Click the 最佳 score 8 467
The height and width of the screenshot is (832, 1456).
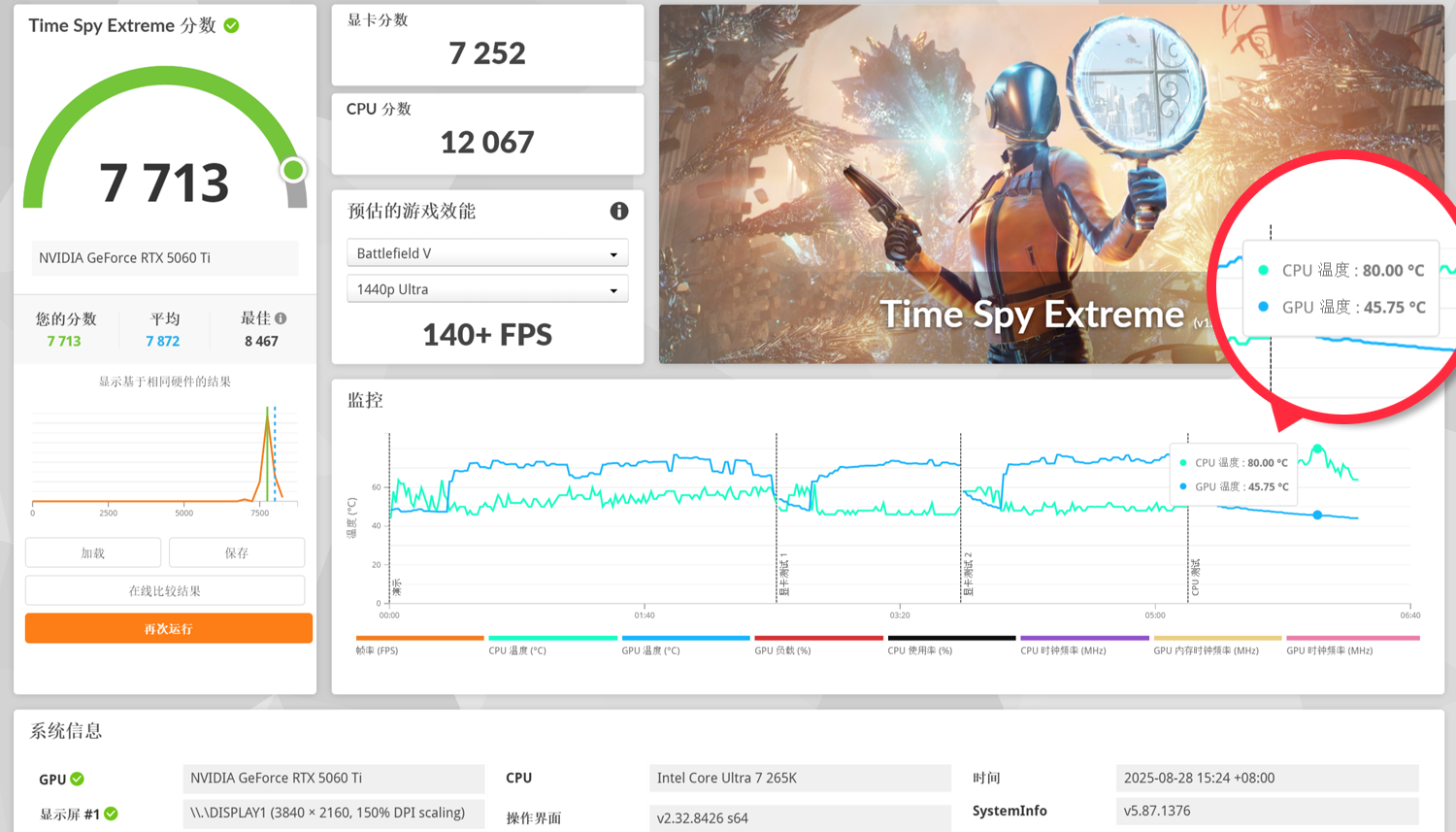[261, 341]
